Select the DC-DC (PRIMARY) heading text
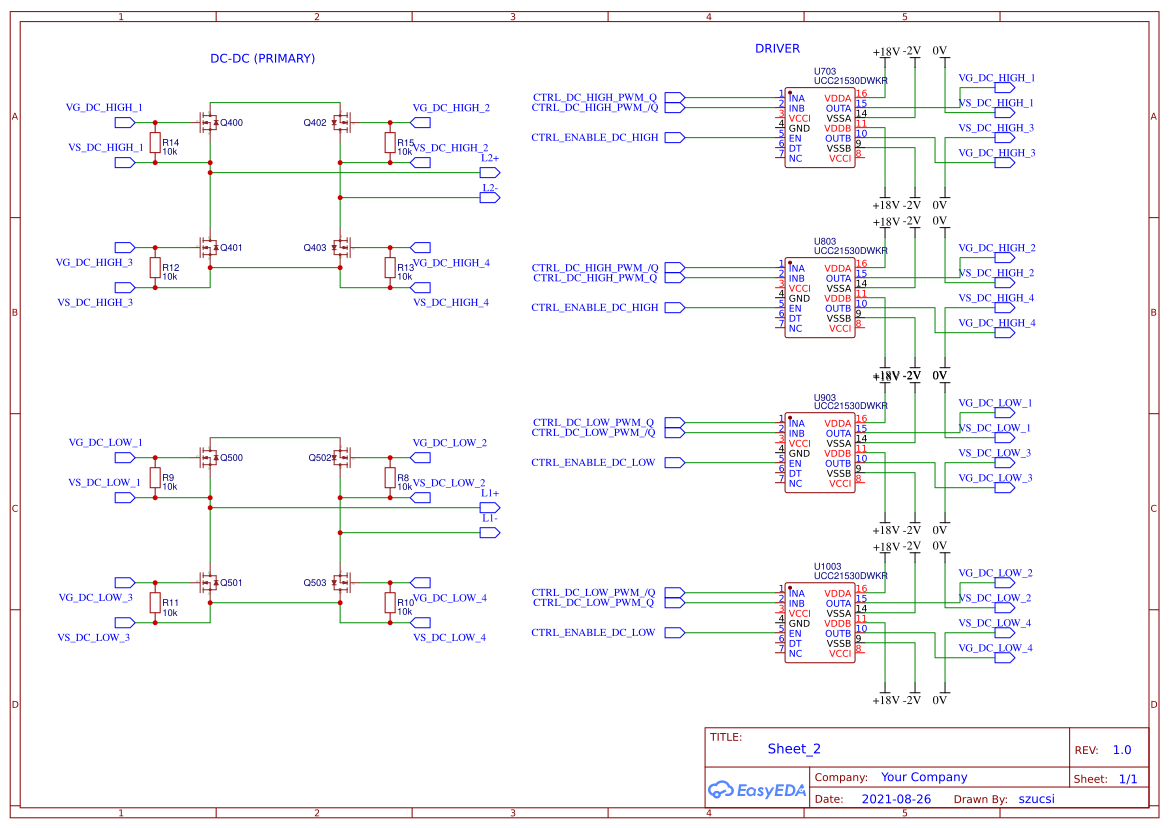Screen dimensions: 1169x828 (262, 59)
